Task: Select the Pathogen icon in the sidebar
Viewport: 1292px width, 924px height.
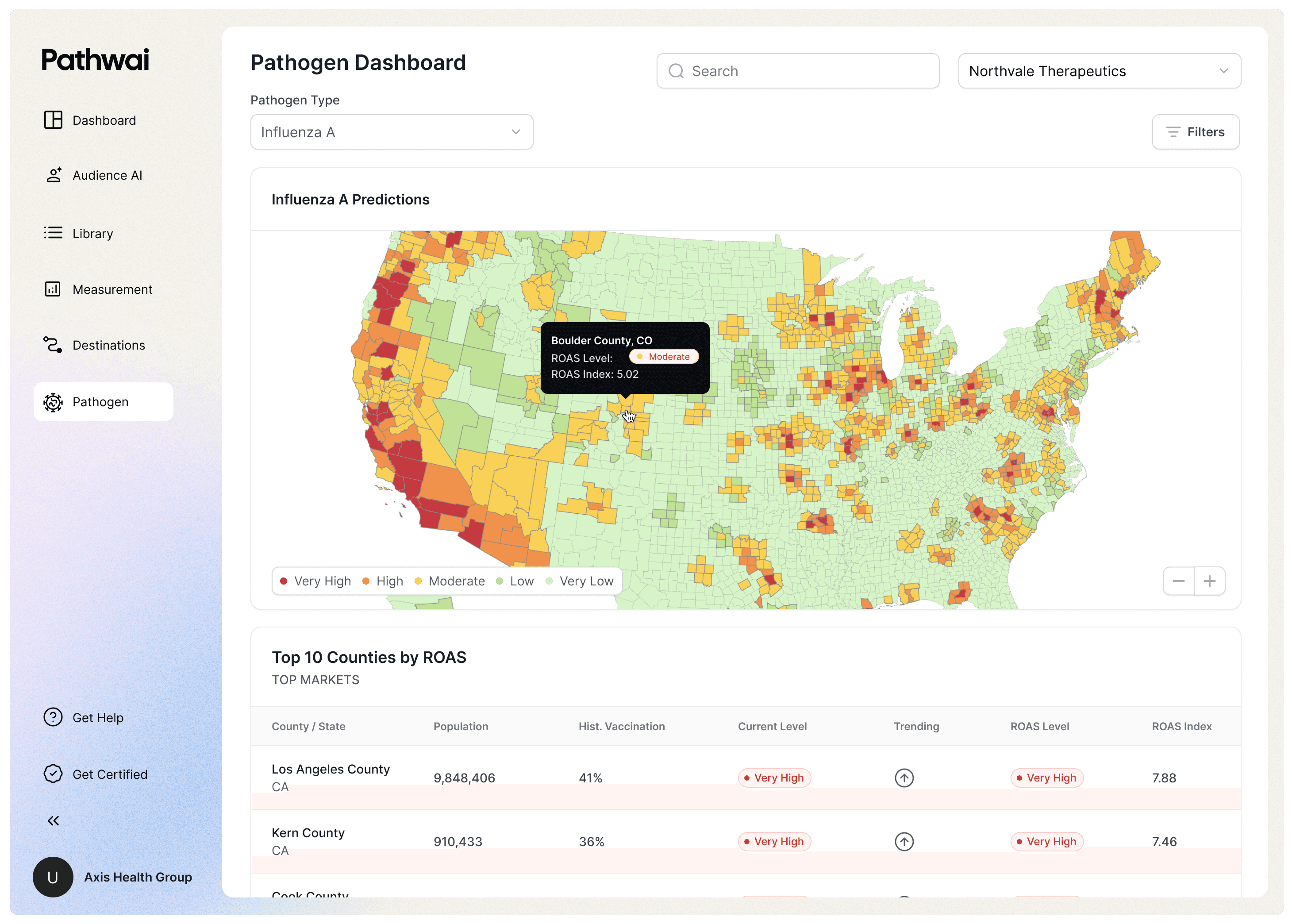Action: point(53,402)
